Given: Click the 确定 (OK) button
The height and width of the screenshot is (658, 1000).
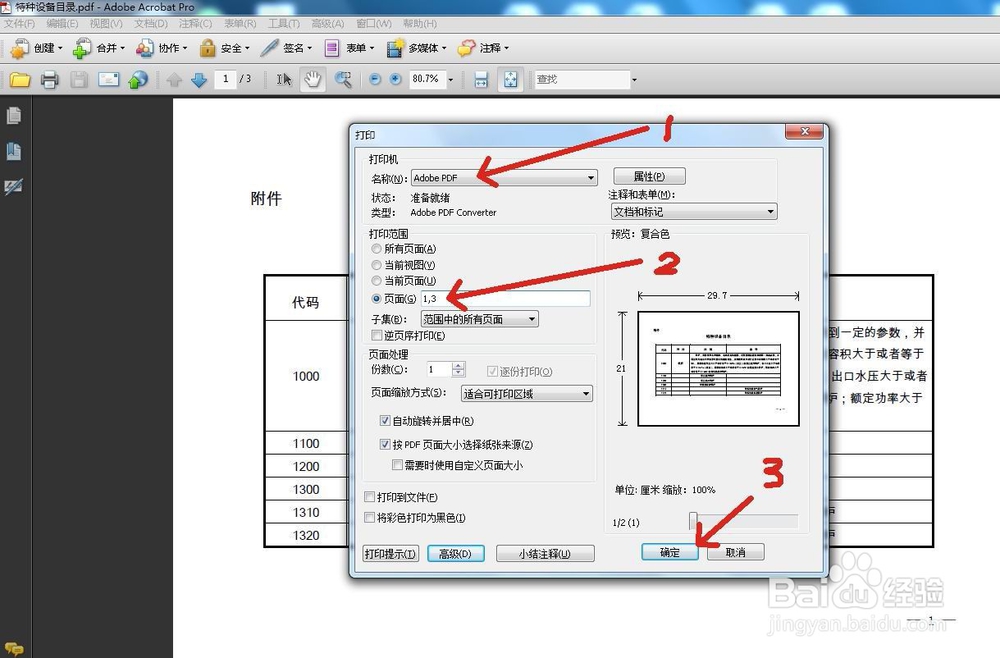Looking at the screenshot, I should (668, 552).
